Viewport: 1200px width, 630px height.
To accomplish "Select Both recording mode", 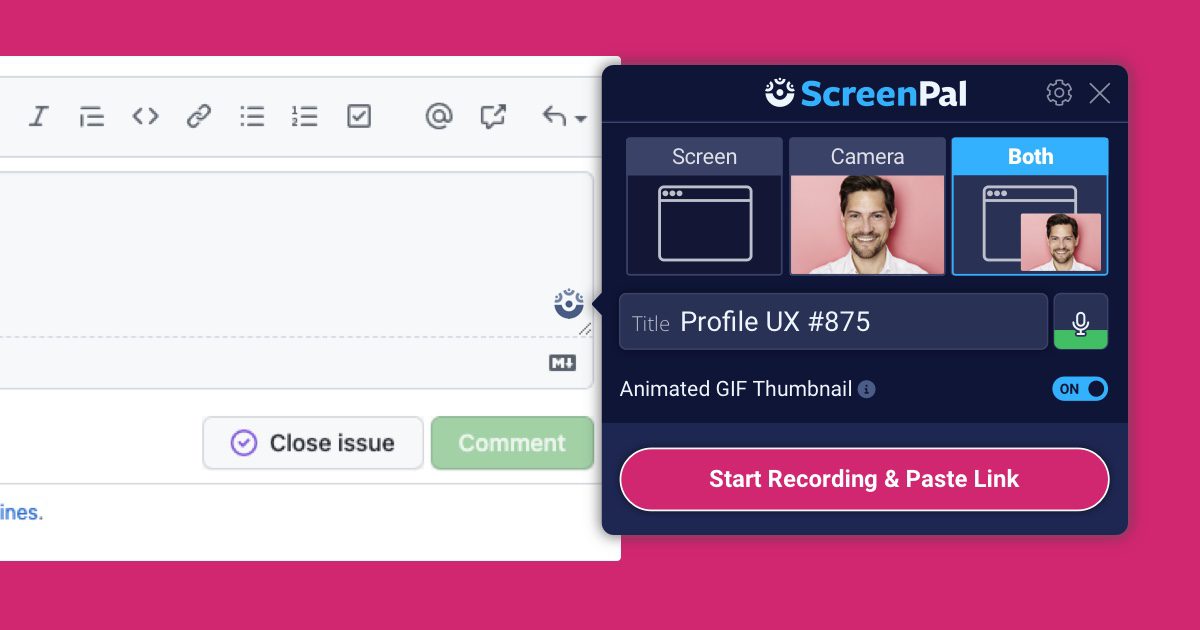I will pyautogui.click(x=1030, y=206).
